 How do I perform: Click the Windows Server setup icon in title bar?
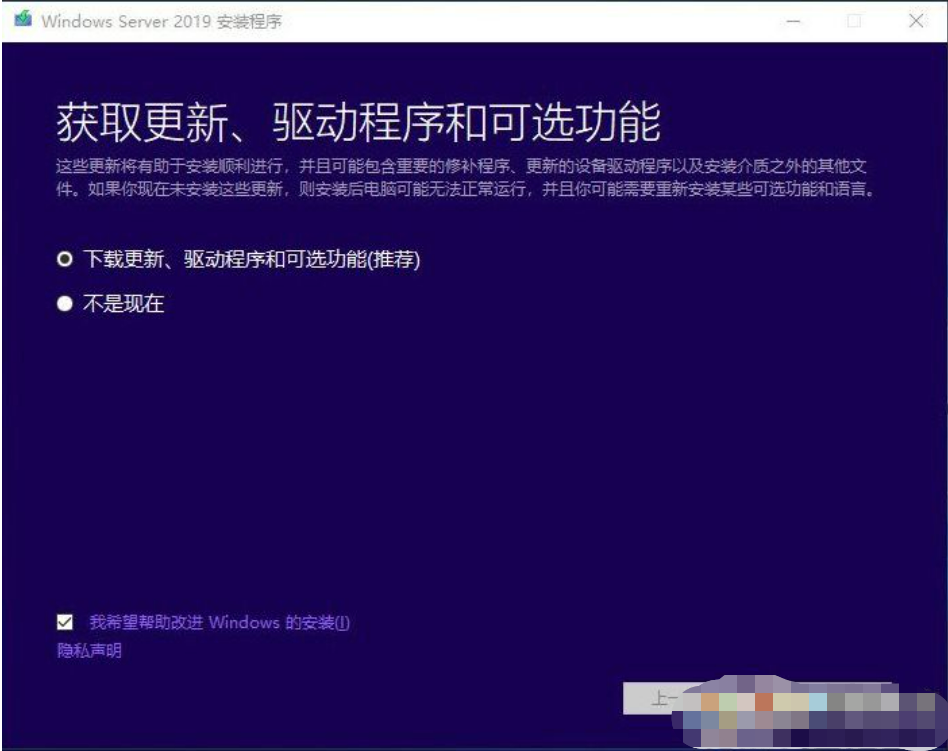pos(23,19)
